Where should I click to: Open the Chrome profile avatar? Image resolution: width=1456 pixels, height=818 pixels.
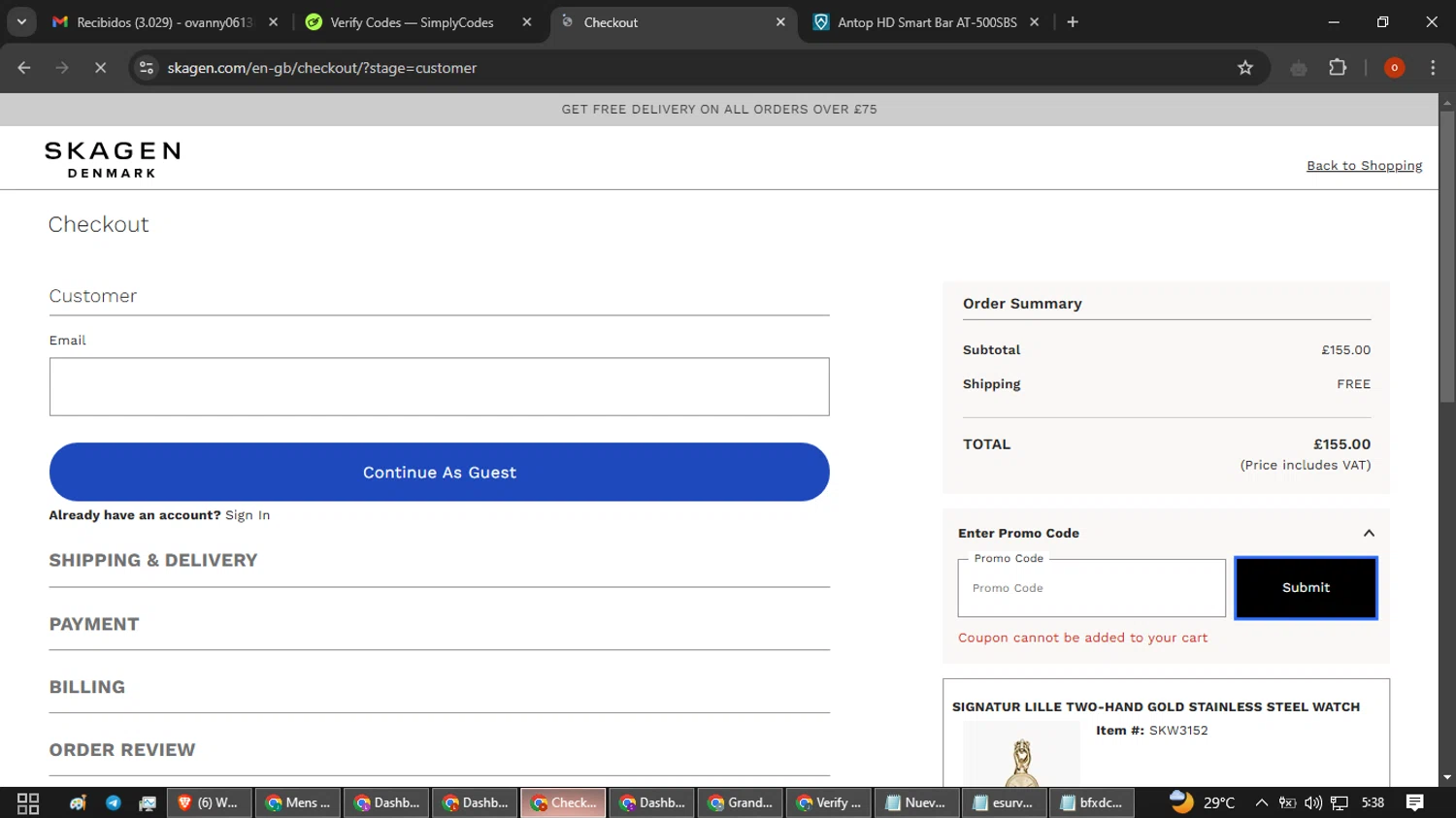[1394, 68]
